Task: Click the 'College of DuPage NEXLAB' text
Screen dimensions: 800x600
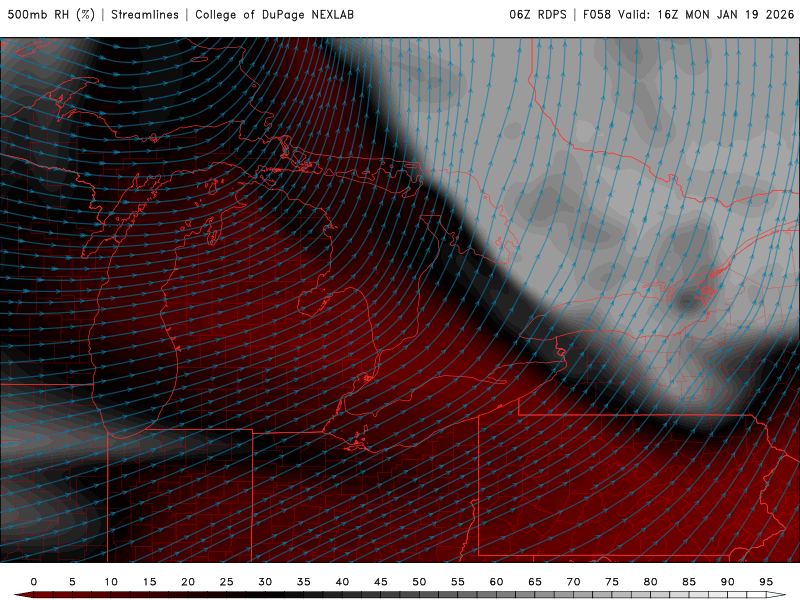Action: 274,15
